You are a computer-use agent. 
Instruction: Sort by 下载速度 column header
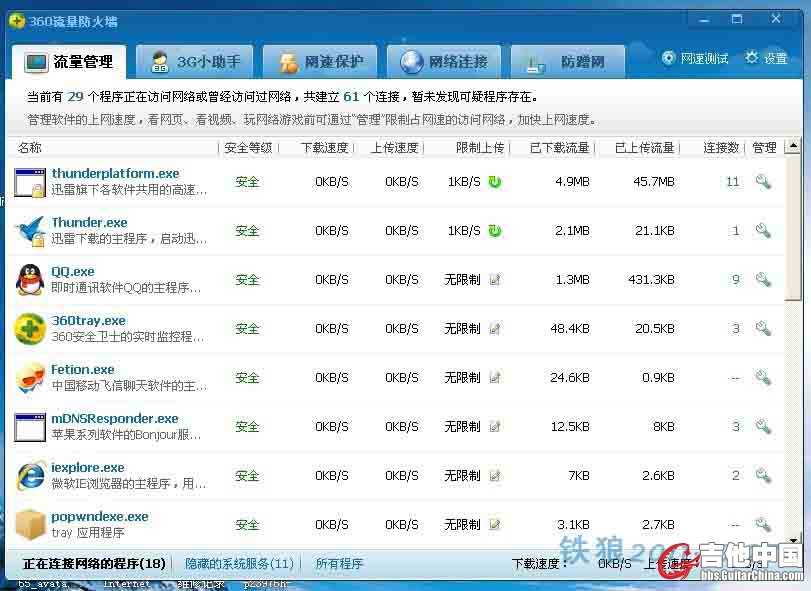click(325, 148)
